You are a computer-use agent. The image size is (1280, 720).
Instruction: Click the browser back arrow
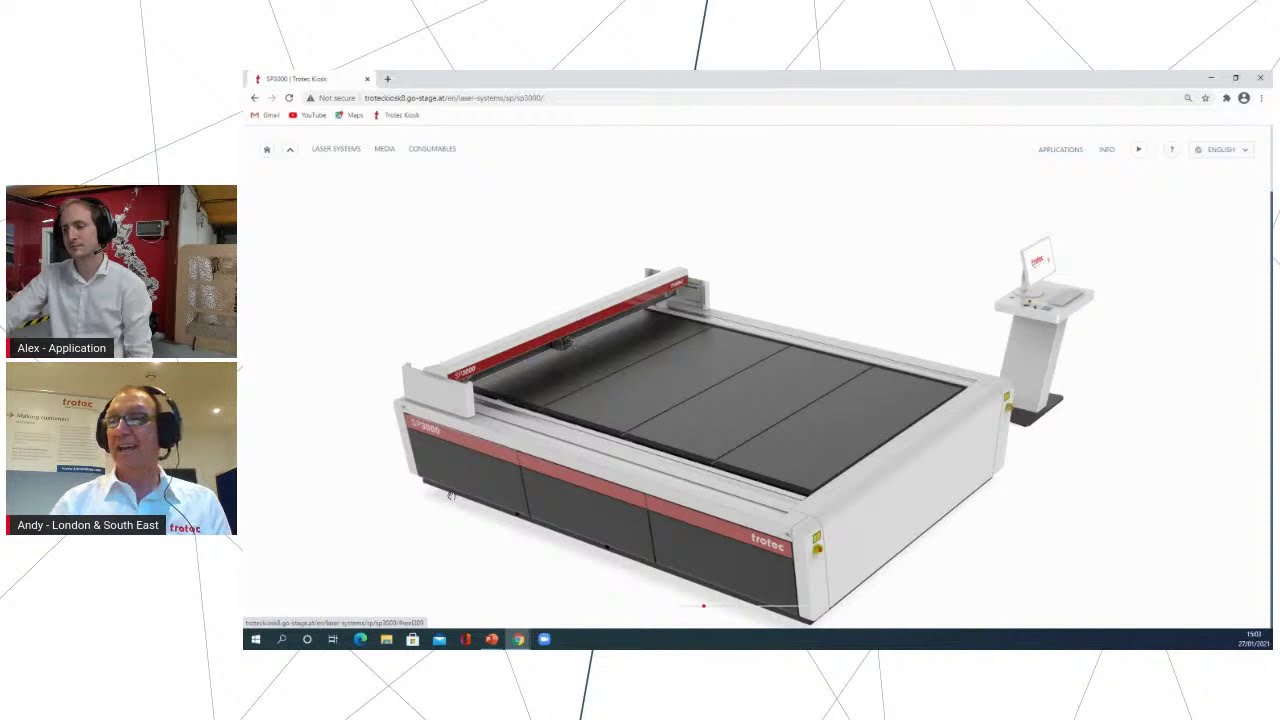tap(255, 98)
